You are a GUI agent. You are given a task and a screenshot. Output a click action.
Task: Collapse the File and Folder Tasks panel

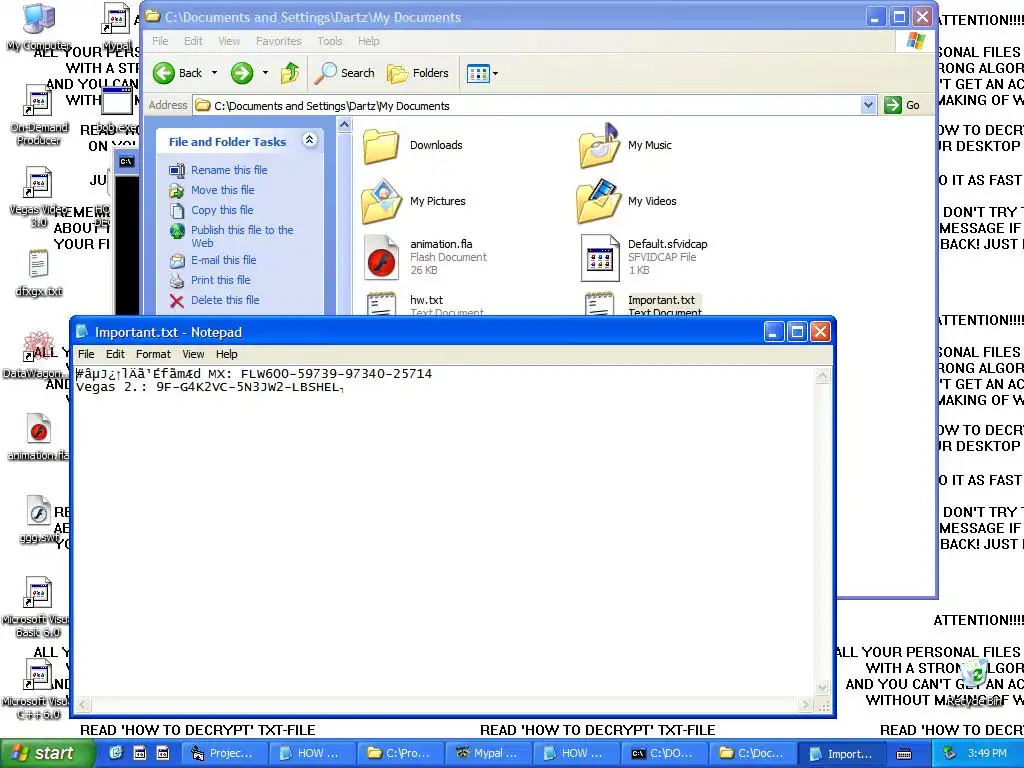point(310,140)
